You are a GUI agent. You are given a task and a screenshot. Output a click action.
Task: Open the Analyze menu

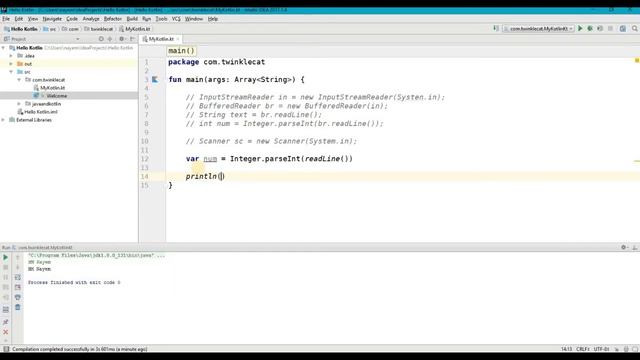point(91,19)
